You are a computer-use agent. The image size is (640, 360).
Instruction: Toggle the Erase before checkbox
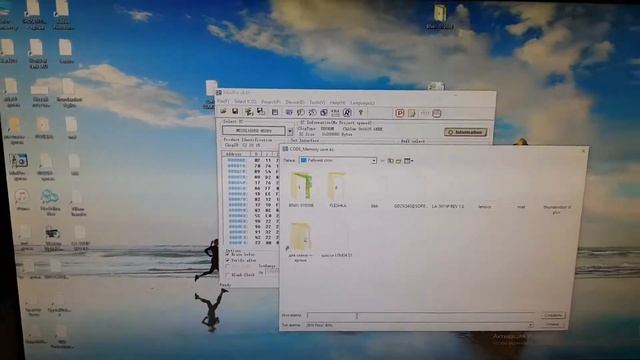point(228,254)
